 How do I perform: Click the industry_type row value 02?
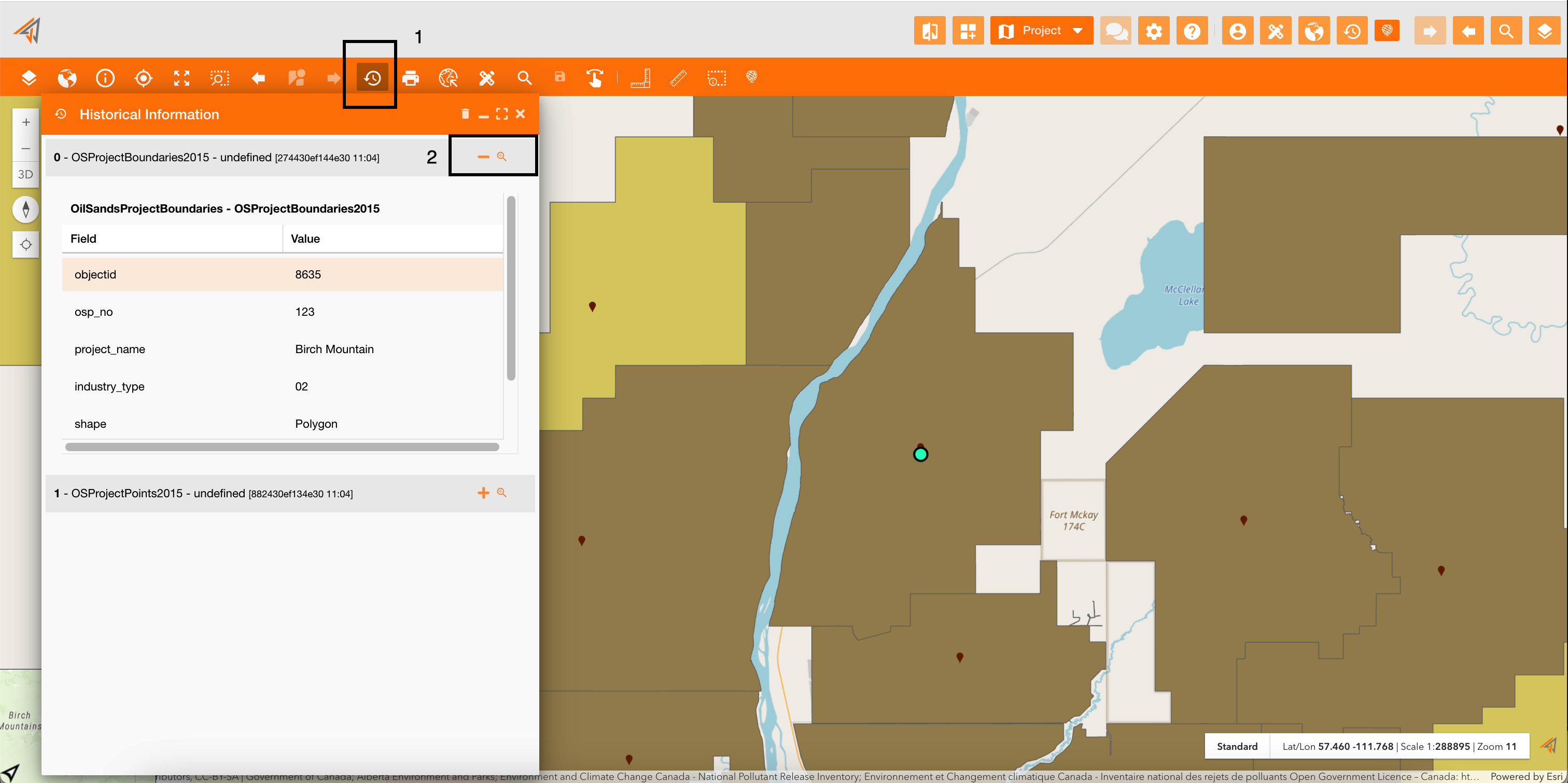coord(301,387)
